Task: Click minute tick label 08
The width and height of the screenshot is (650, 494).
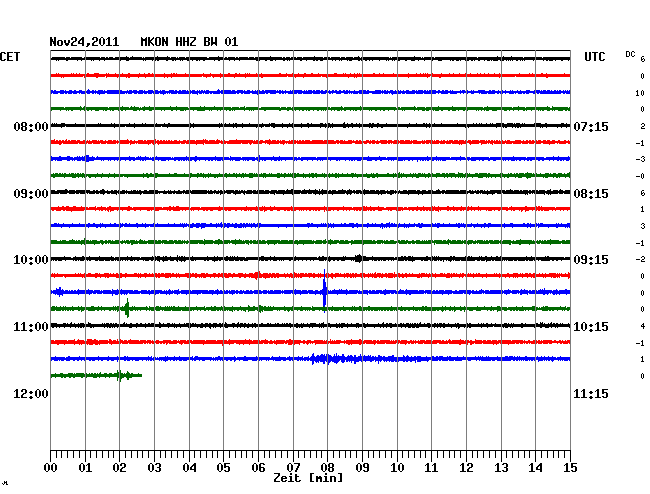Action: (327, 468)
